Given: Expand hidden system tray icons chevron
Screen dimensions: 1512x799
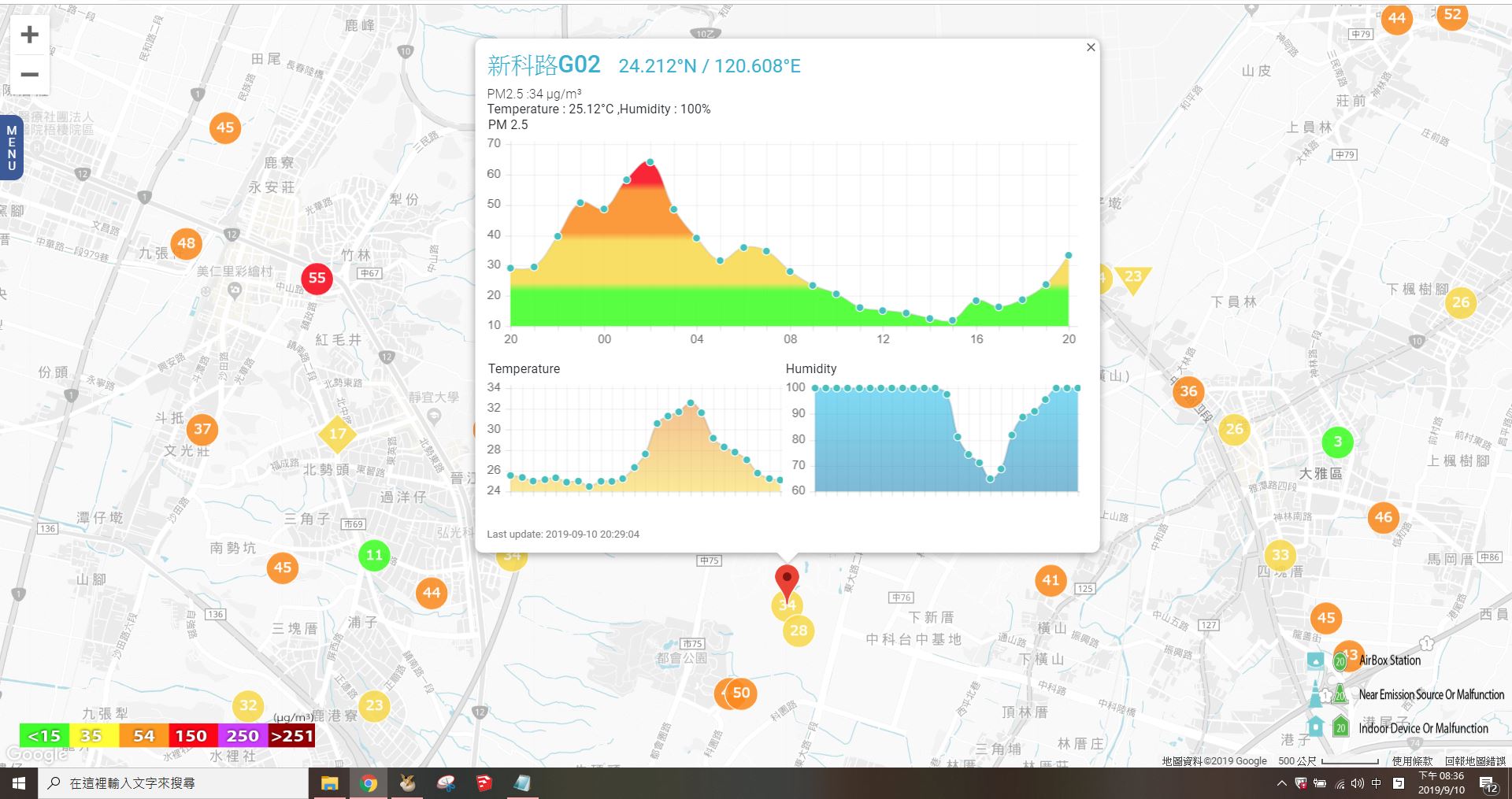Looking at the screenshot, I should (x=1281, y=783).
